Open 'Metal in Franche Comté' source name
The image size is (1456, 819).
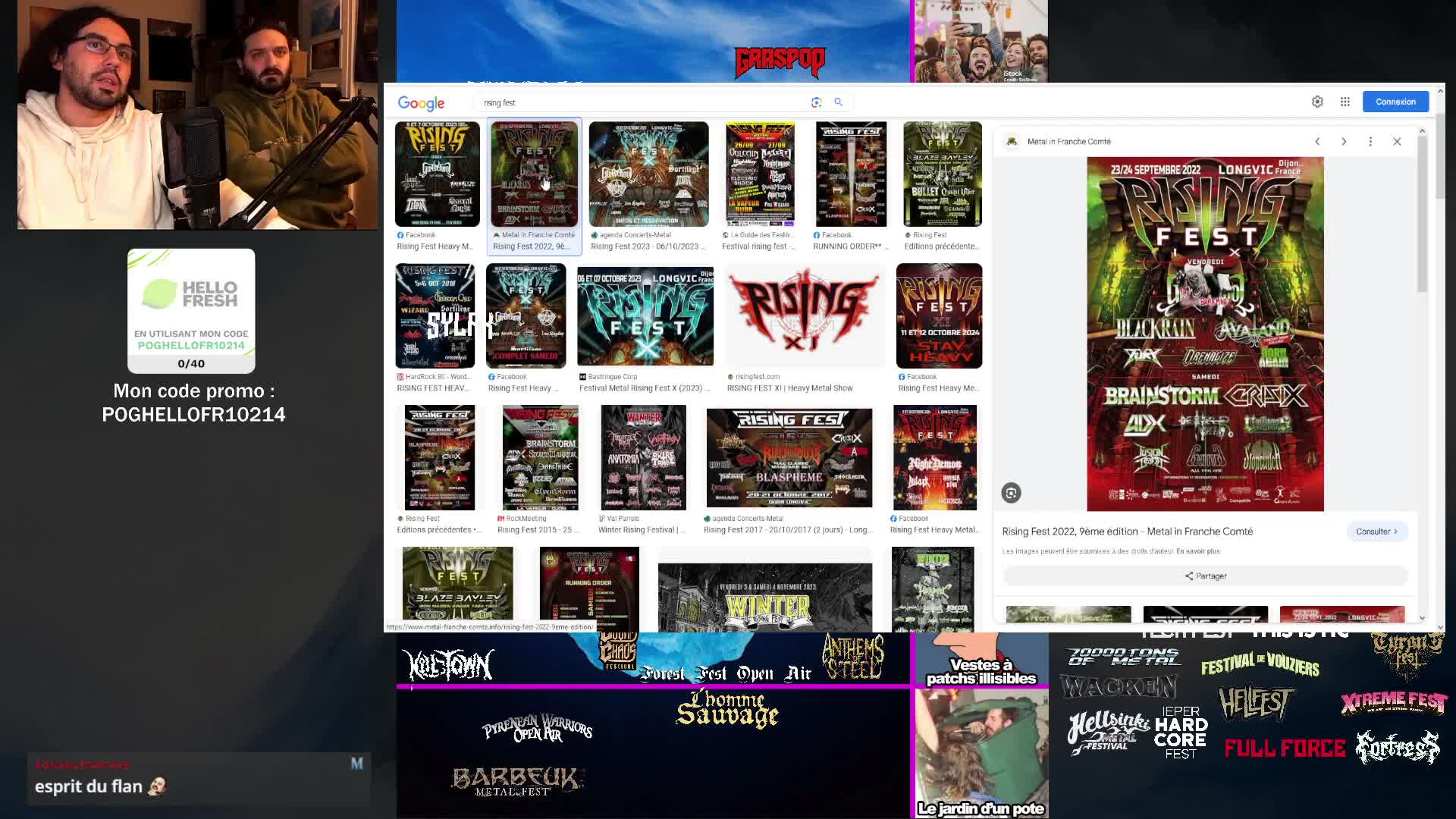pyautogui.click(x=1068, y=142)
